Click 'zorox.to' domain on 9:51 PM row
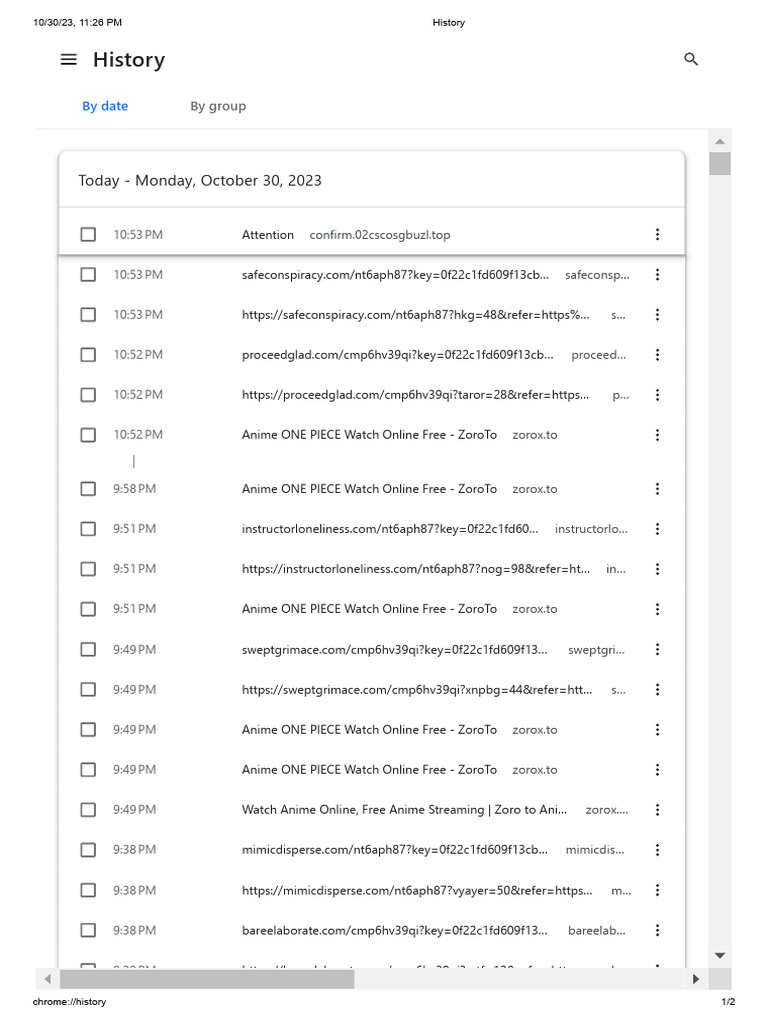This screenshot has width=768, height=1024. [535, 609]
